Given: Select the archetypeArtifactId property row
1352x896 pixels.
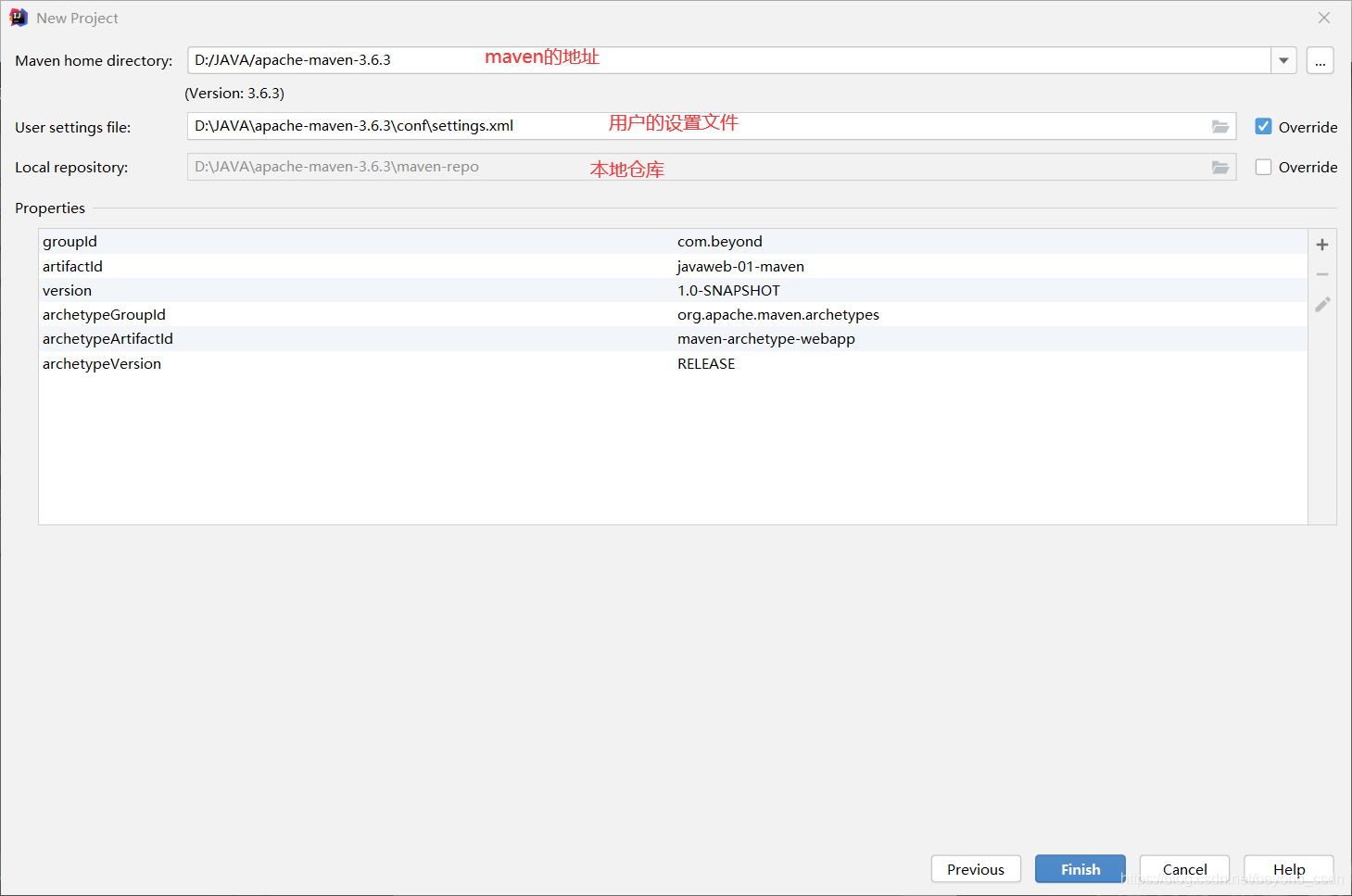Looking at the screenshot, I should [x=673, y=338].
